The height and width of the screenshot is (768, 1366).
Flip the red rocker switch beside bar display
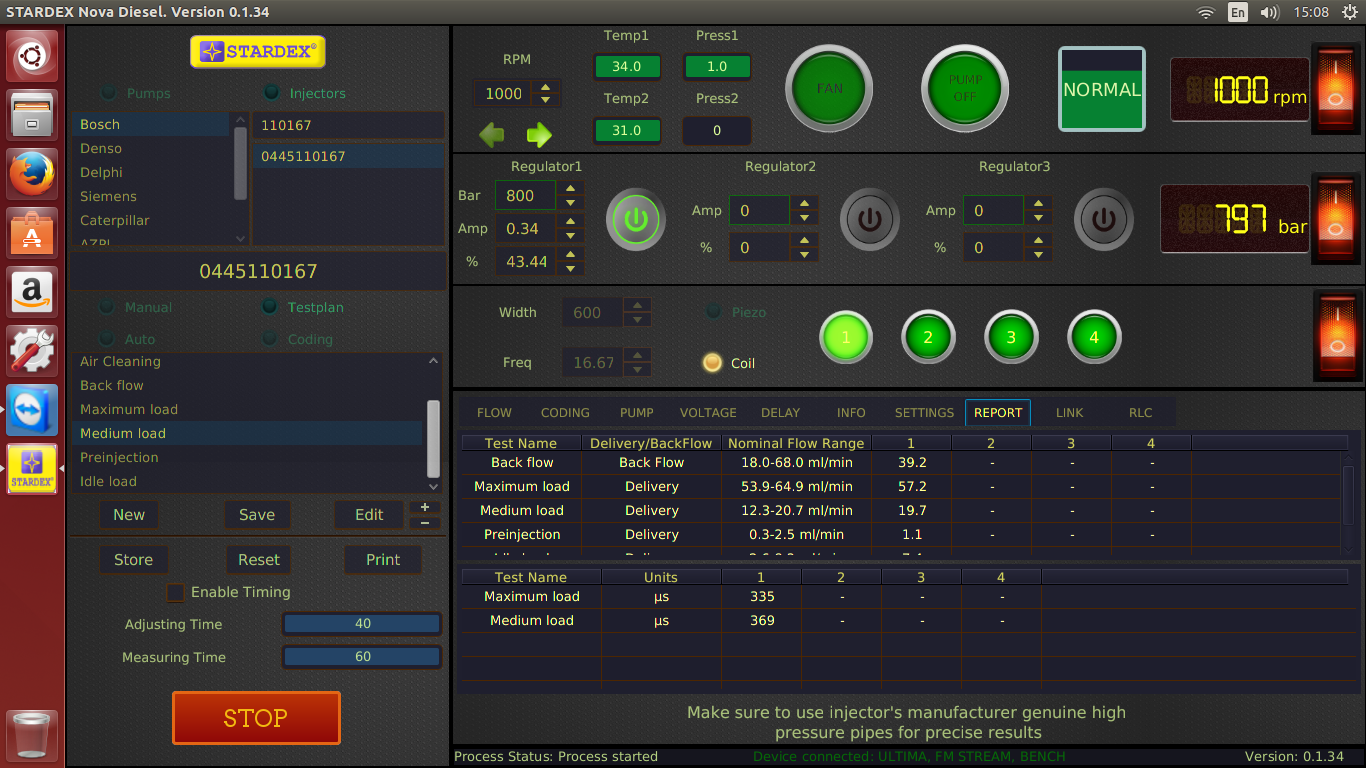pyautogui.click(x=1336, y=219)
